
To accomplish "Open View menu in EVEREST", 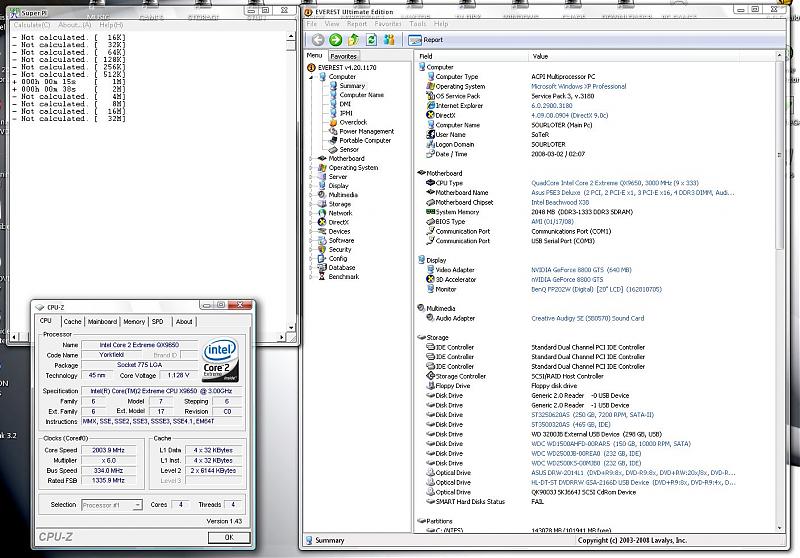I will [332, 24].
